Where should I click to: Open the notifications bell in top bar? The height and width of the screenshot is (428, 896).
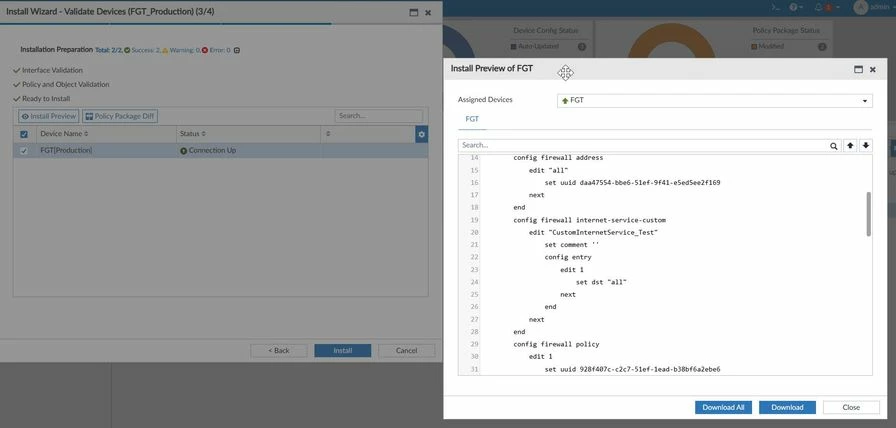(818, 7)
